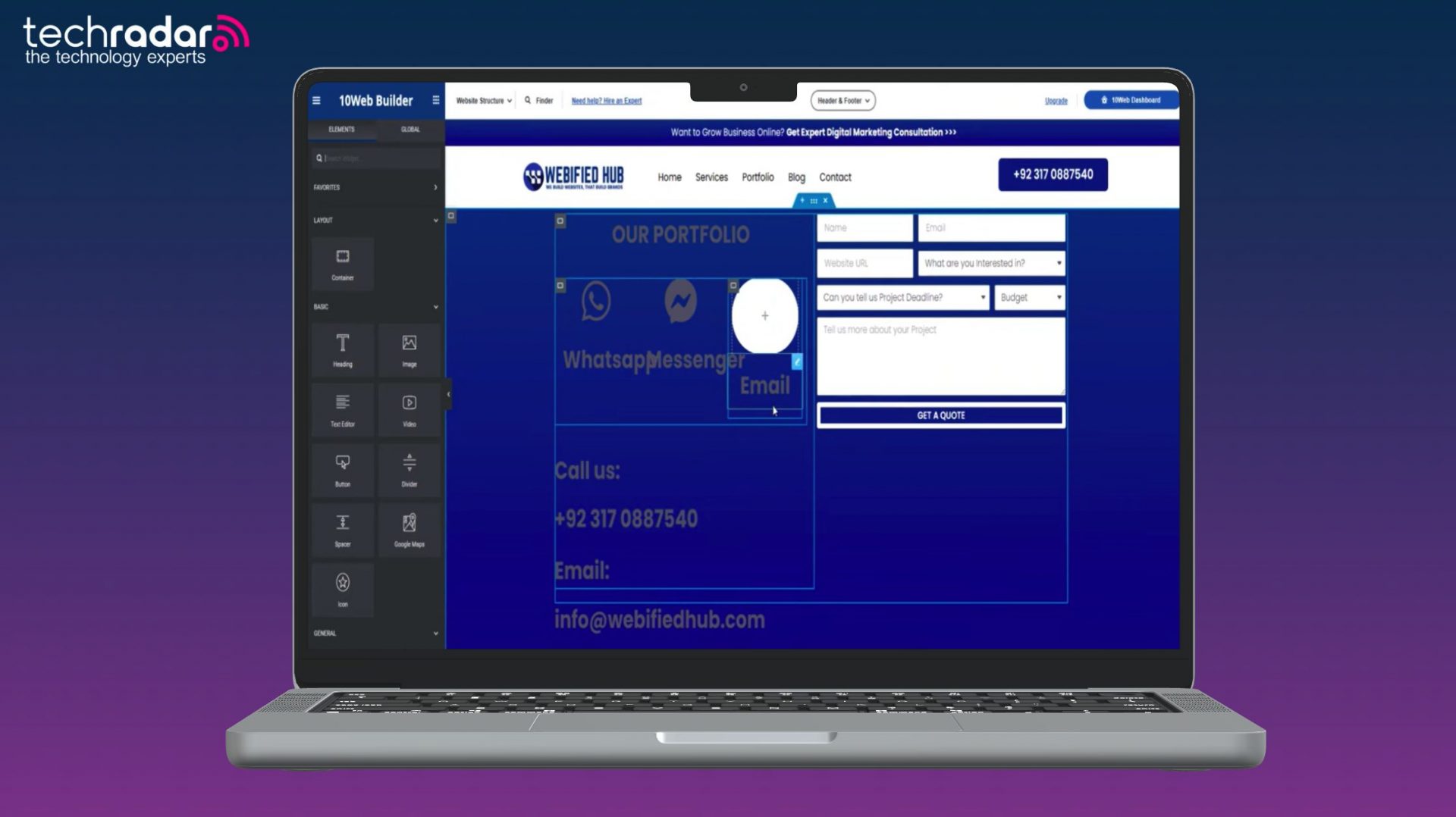
Task: Click the Name input field
Action: point(864,227)
